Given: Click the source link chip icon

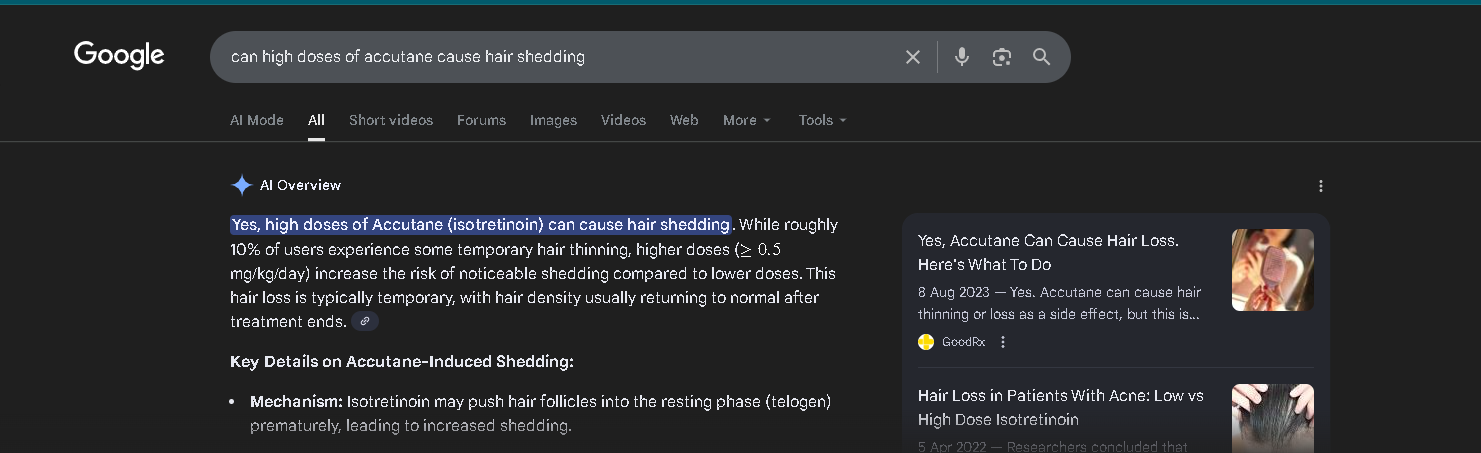Looking at the screenshot, I should [365, 321].
